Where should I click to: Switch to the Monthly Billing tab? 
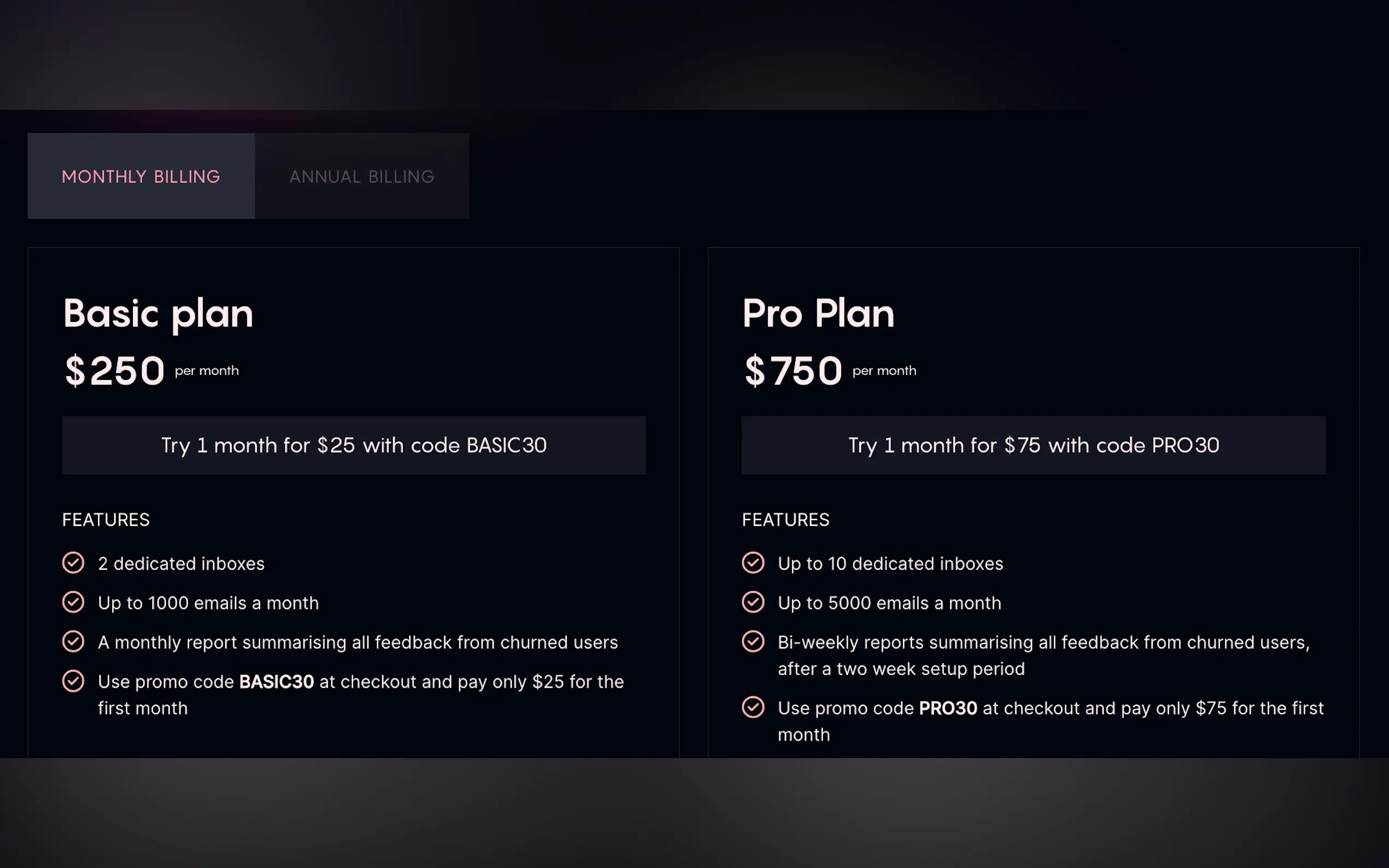pos(141,176)
